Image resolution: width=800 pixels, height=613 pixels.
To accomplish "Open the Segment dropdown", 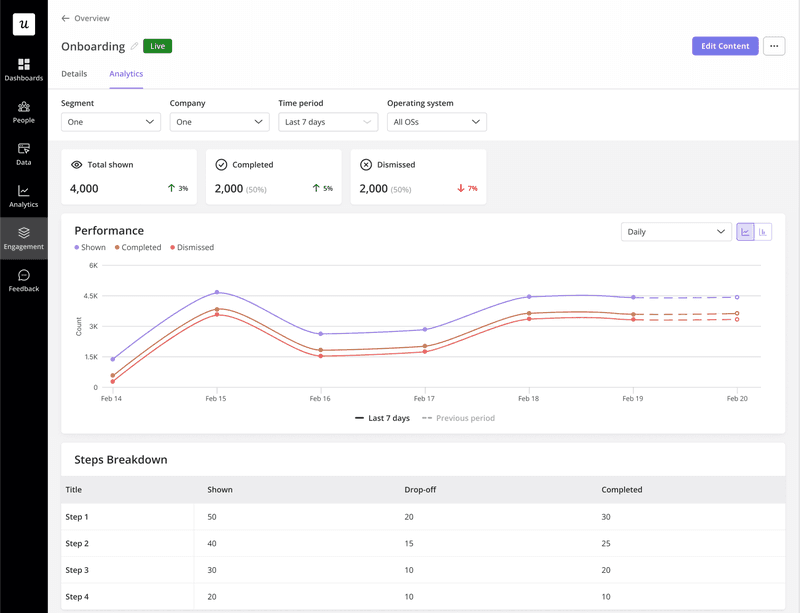I will click(x=110, y=121).
